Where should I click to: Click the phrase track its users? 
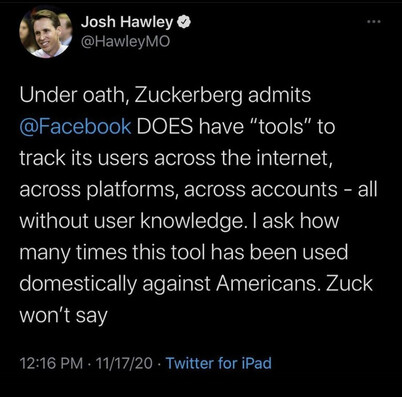[x=84, y=158]
